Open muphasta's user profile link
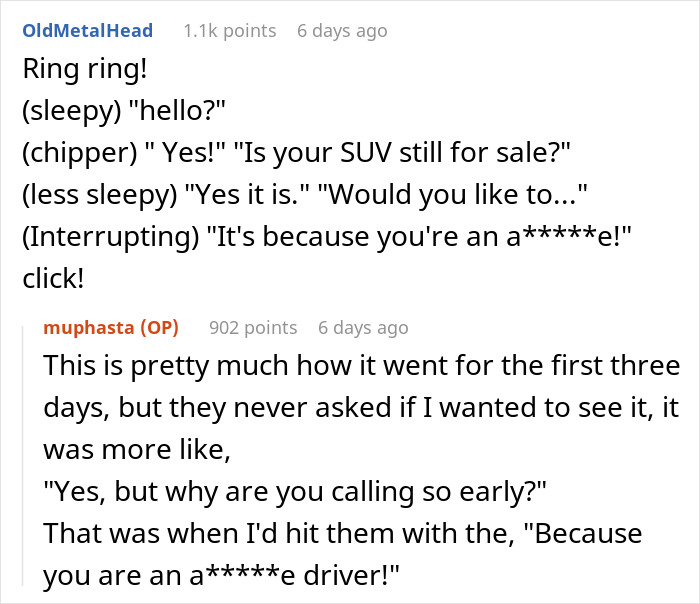 pyautogui.click(x=88, y=328)
